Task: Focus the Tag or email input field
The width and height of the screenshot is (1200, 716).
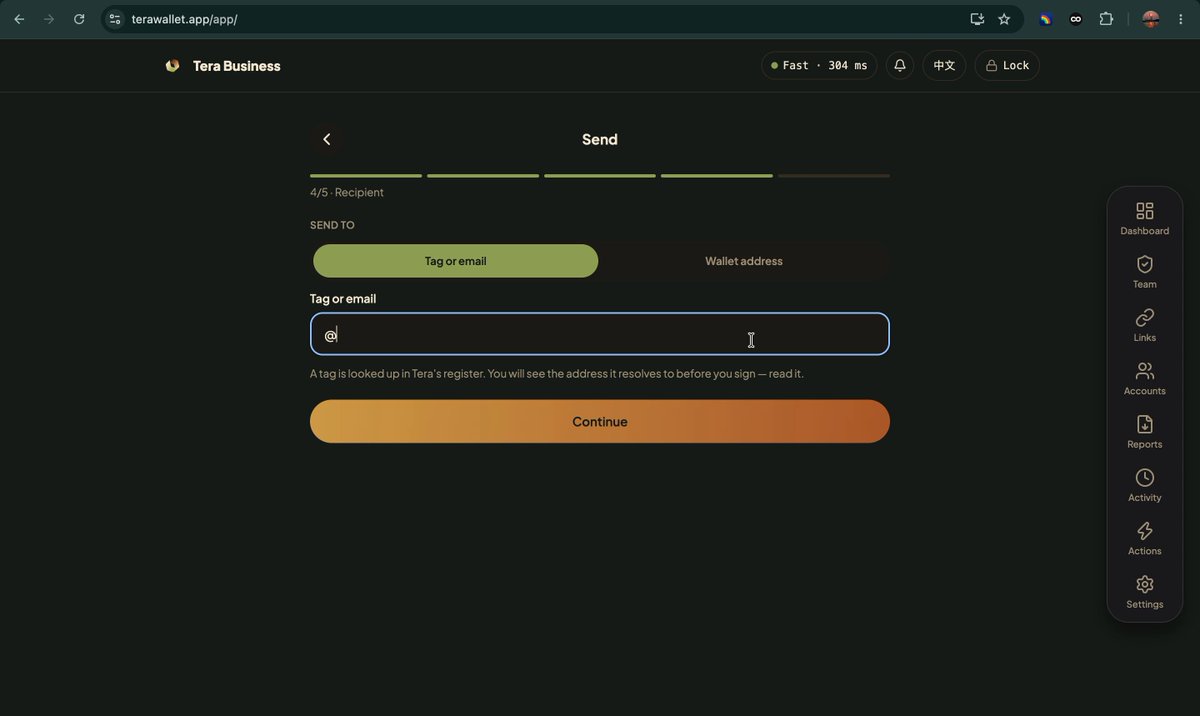Action: tap(600, 334)
